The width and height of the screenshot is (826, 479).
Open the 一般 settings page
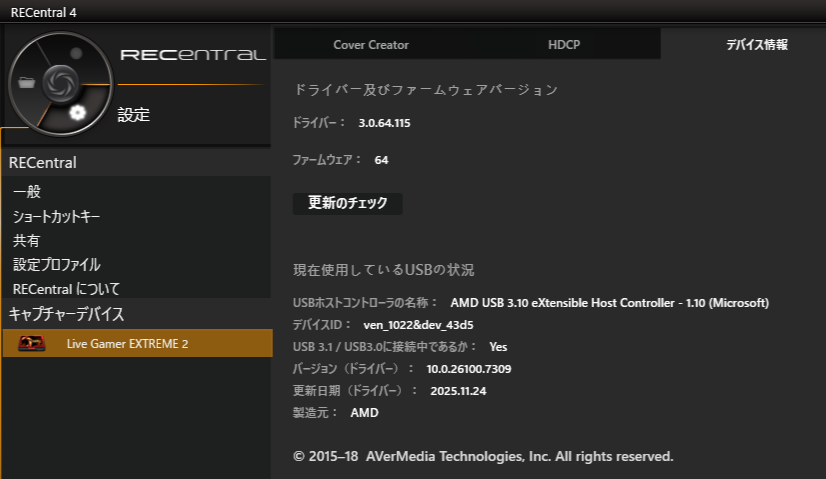(27, 191)
